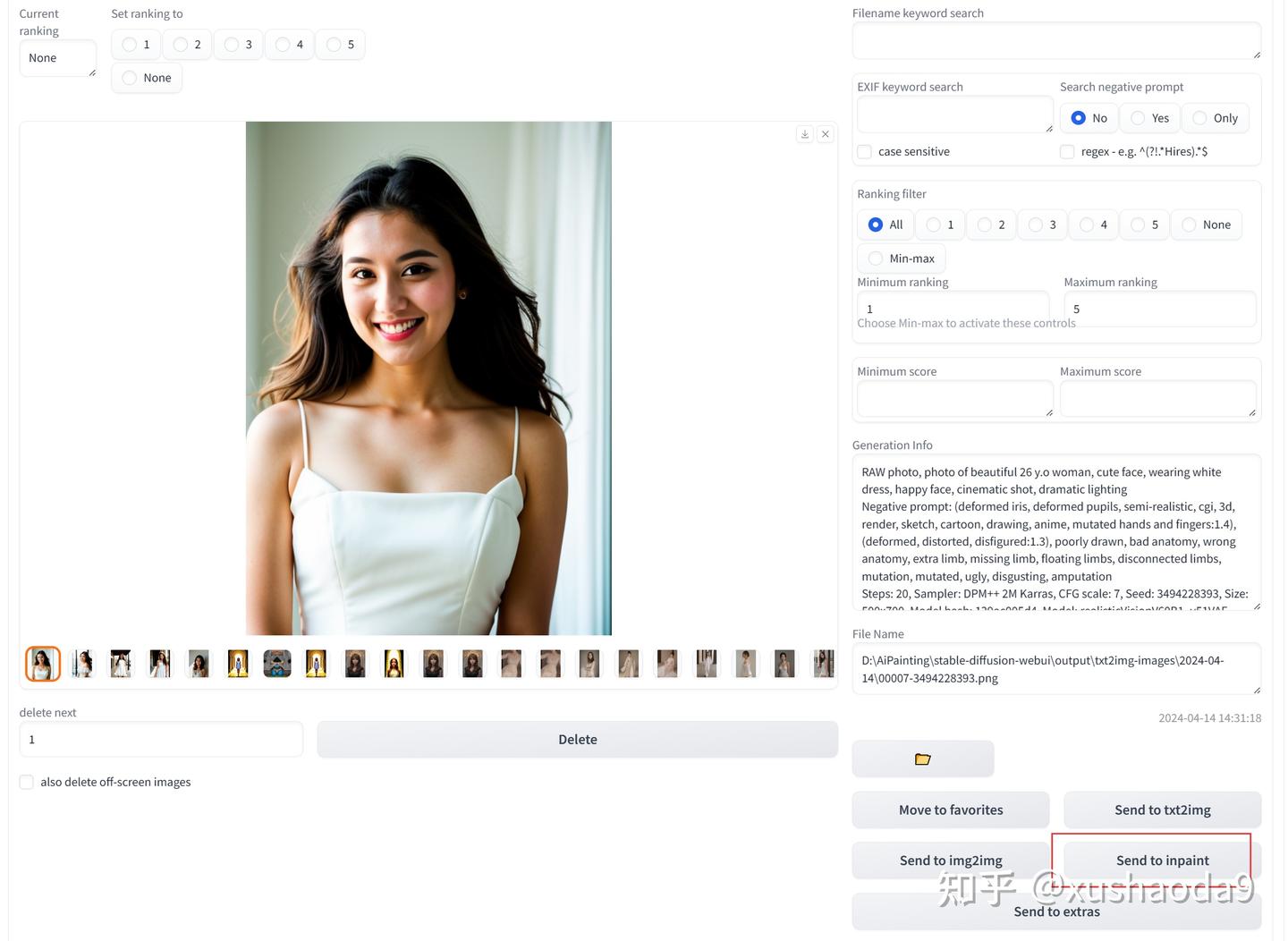Focus the Filename keyword search field
This screenshot has width=1288, height=941.
1055,41
